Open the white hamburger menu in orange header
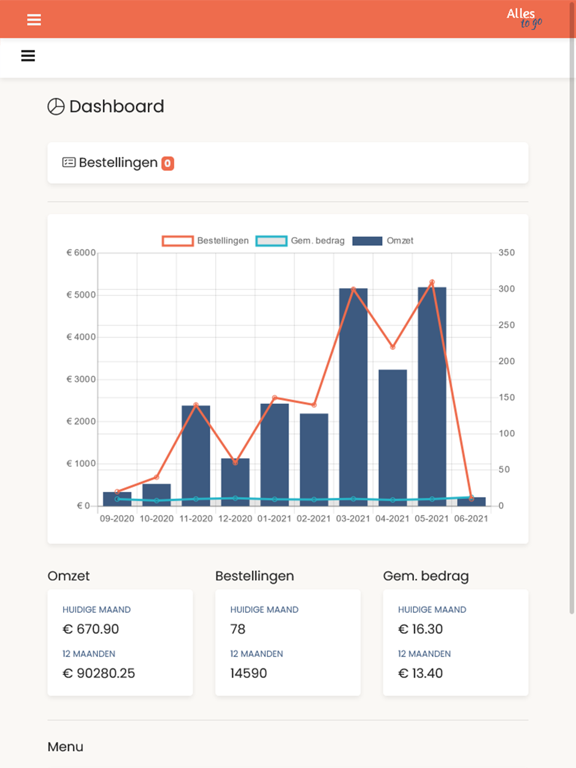The width and height of the screenshot is (576, 768). [34, 20]
